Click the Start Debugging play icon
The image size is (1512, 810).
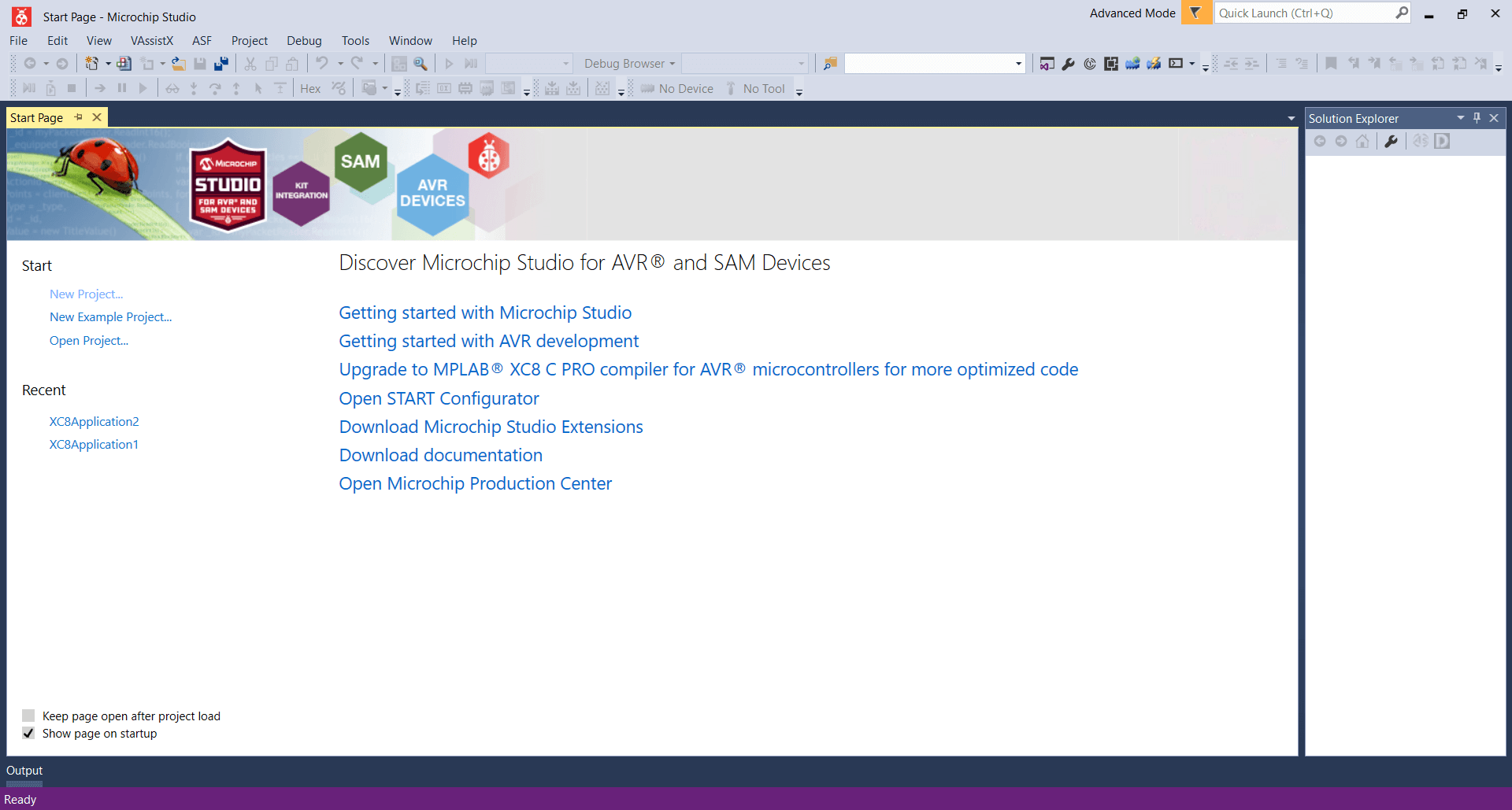(x=449, y=64)
